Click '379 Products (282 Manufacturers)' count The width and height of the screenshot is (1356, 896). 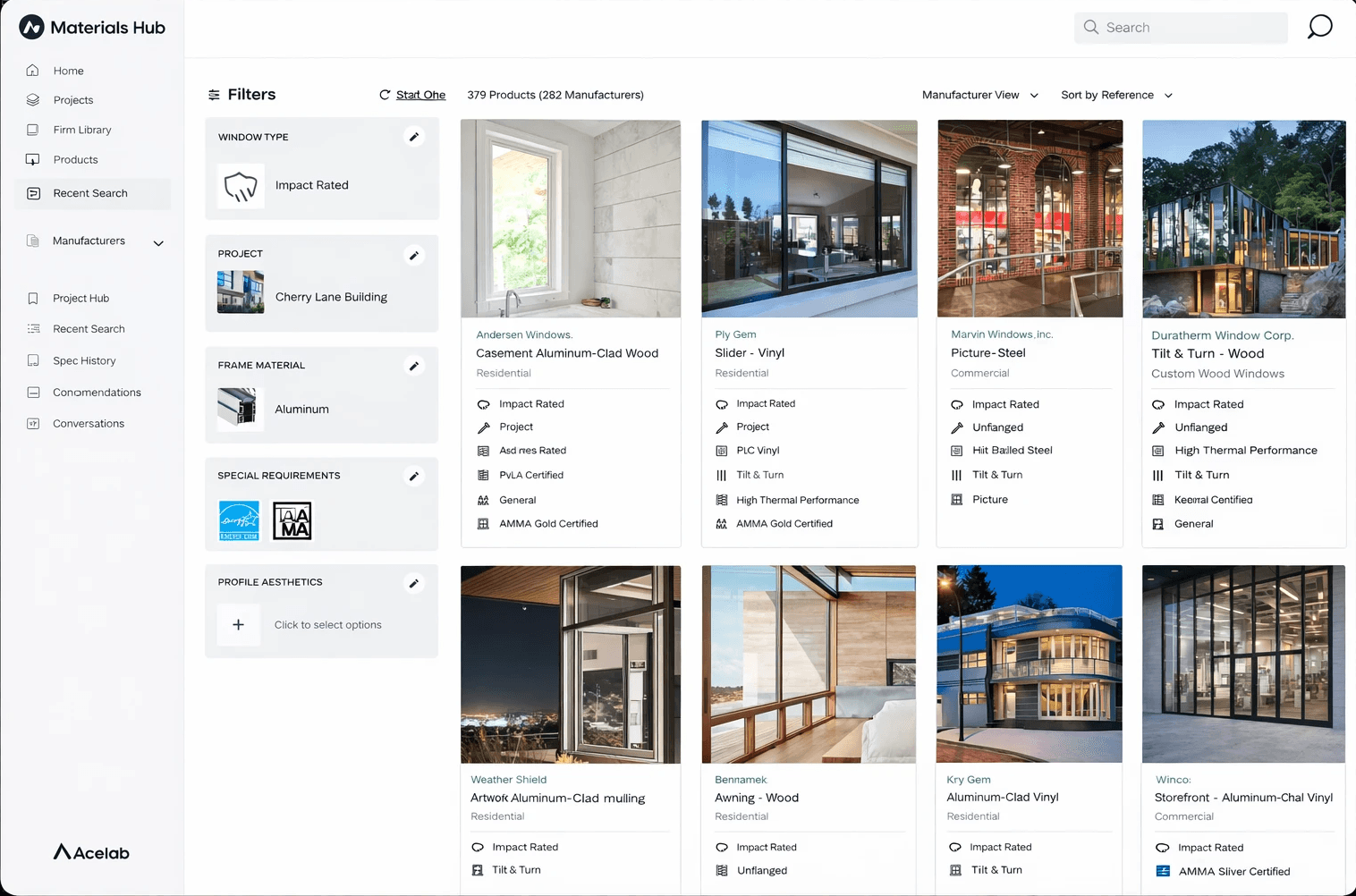(555, 95)
